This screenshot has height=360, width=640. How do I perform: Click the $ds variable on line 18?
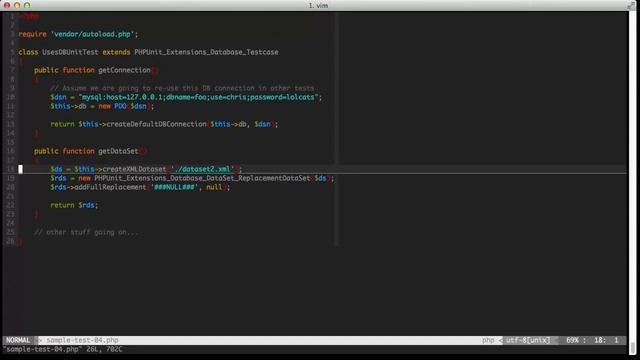[x=56, y=169]
